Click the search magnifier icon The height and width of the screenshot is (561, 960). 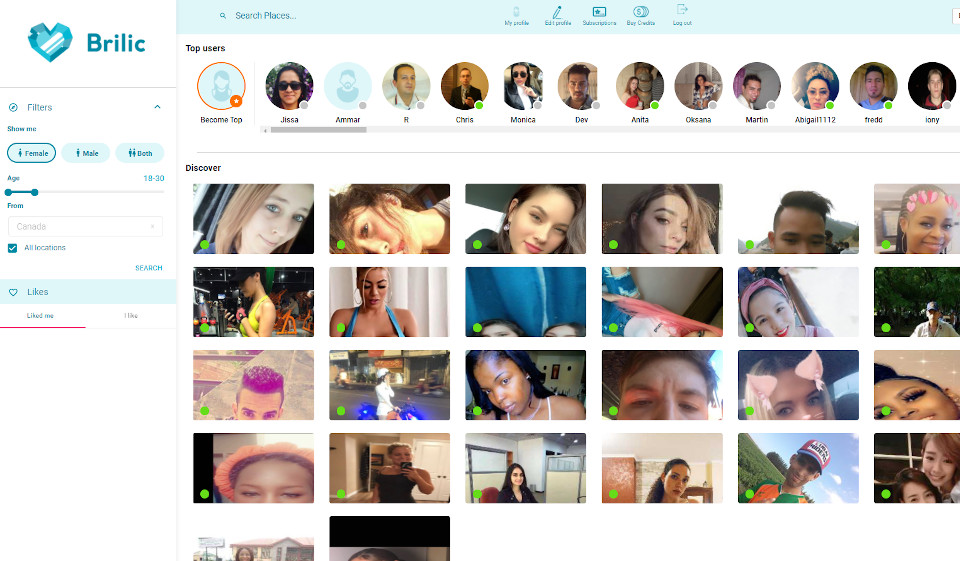(223, 16)
